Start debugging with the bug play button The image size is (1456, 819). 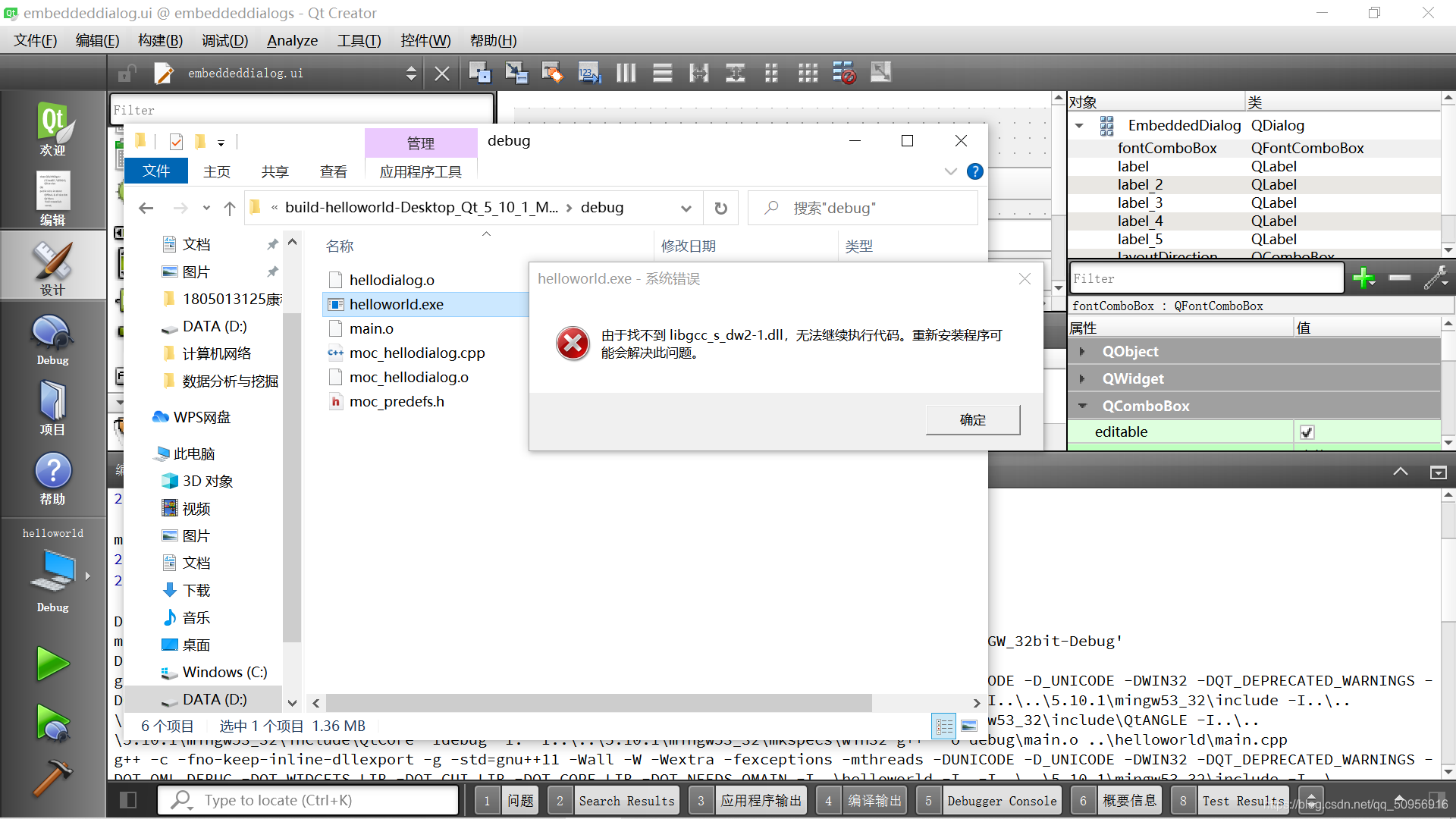[x=52, y=723]
